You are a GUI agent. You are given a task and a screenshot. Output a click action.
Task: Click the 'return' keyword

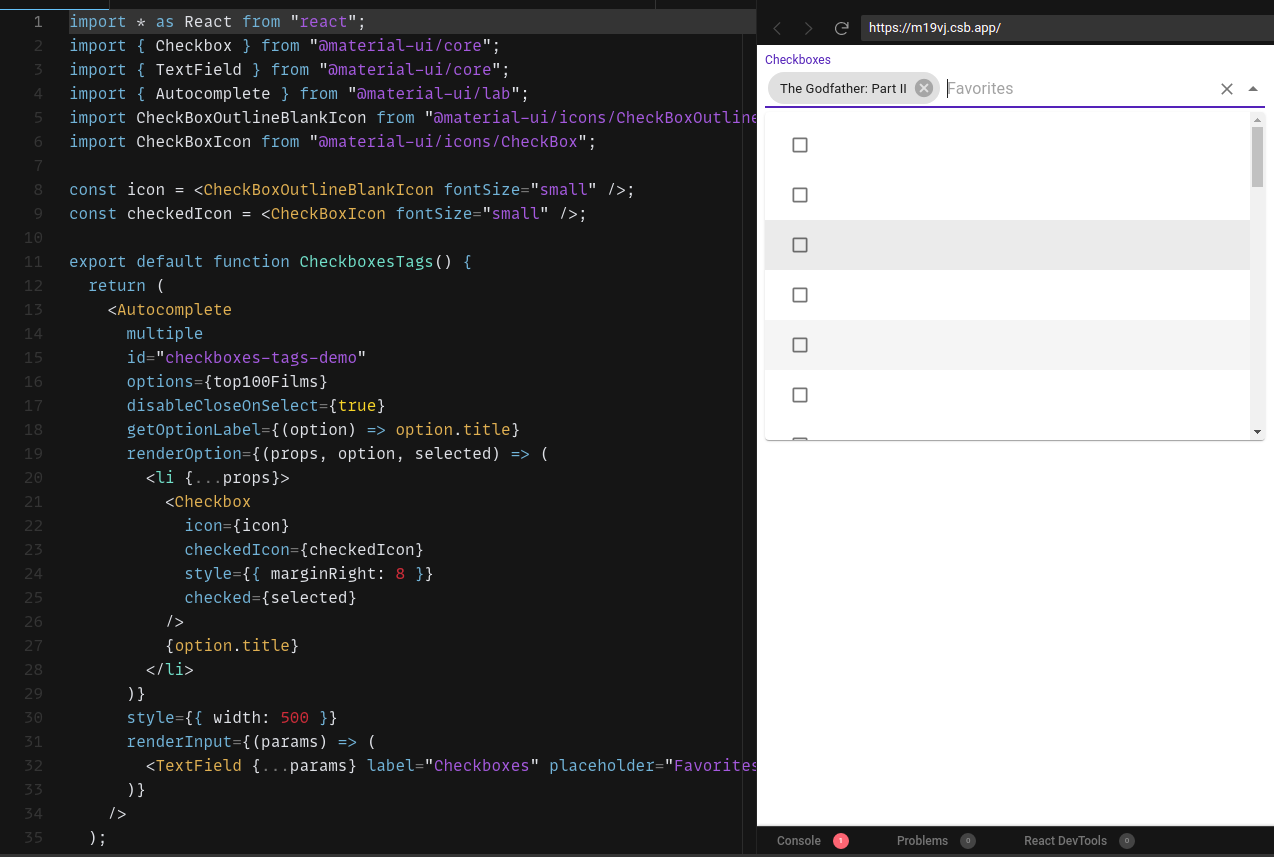[117, 286]
